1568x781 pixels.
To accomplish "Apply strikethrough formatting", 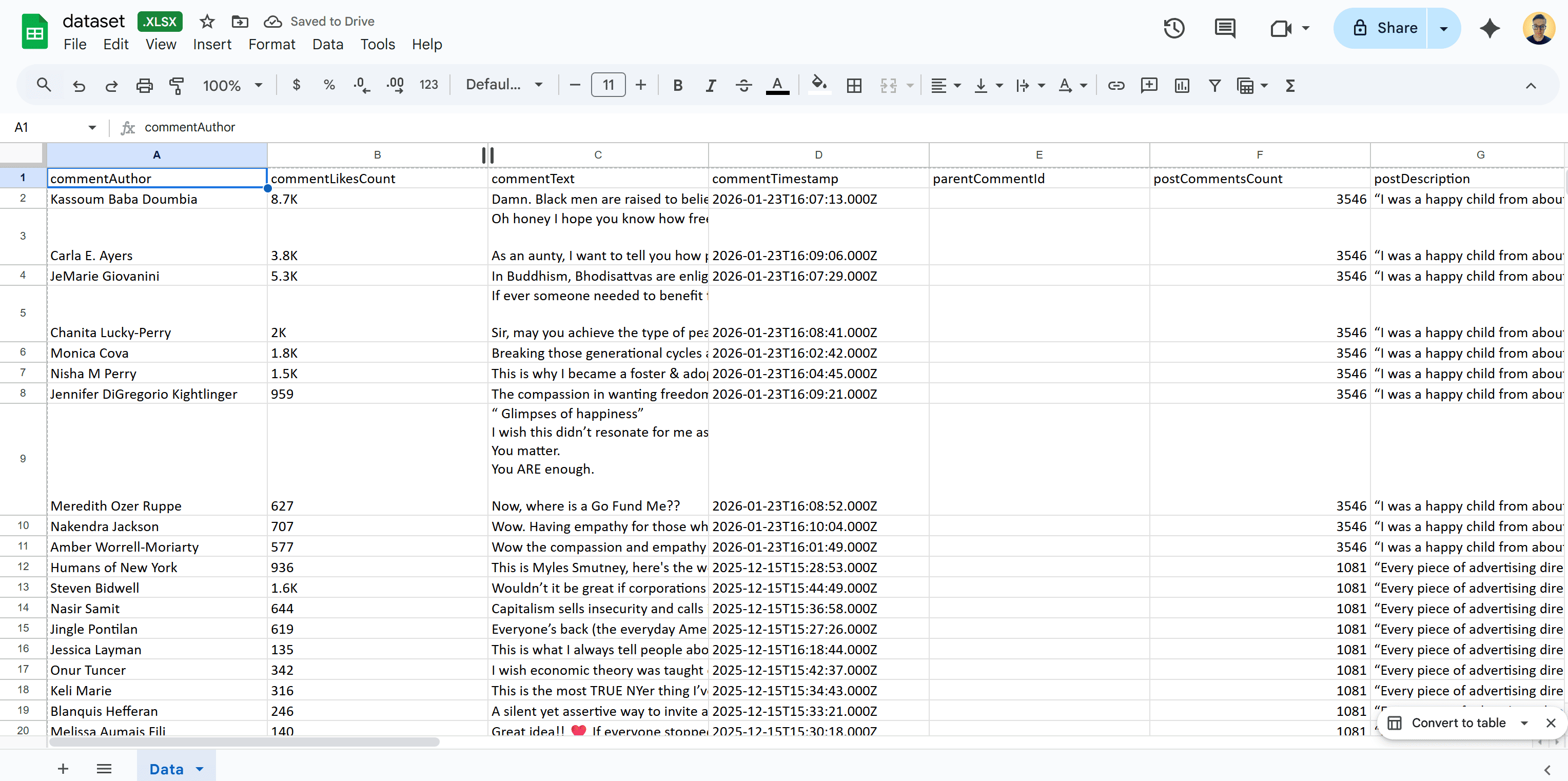I will pyautogui.click(x=743, y=85).
